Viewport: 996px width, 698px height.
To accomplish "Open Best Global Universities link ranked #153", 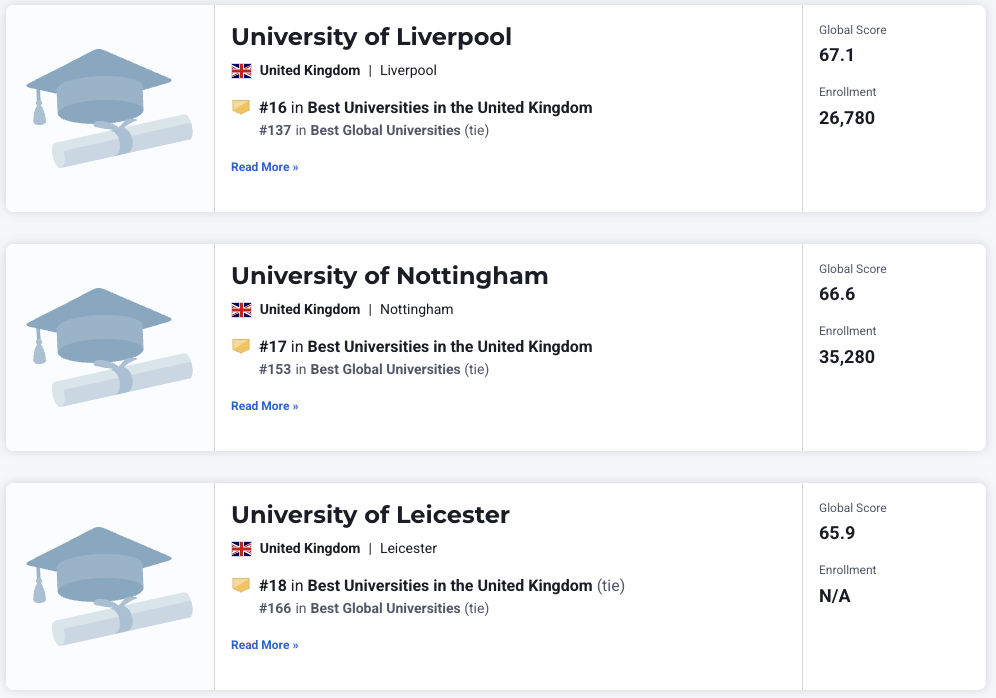I will (385, 369).
